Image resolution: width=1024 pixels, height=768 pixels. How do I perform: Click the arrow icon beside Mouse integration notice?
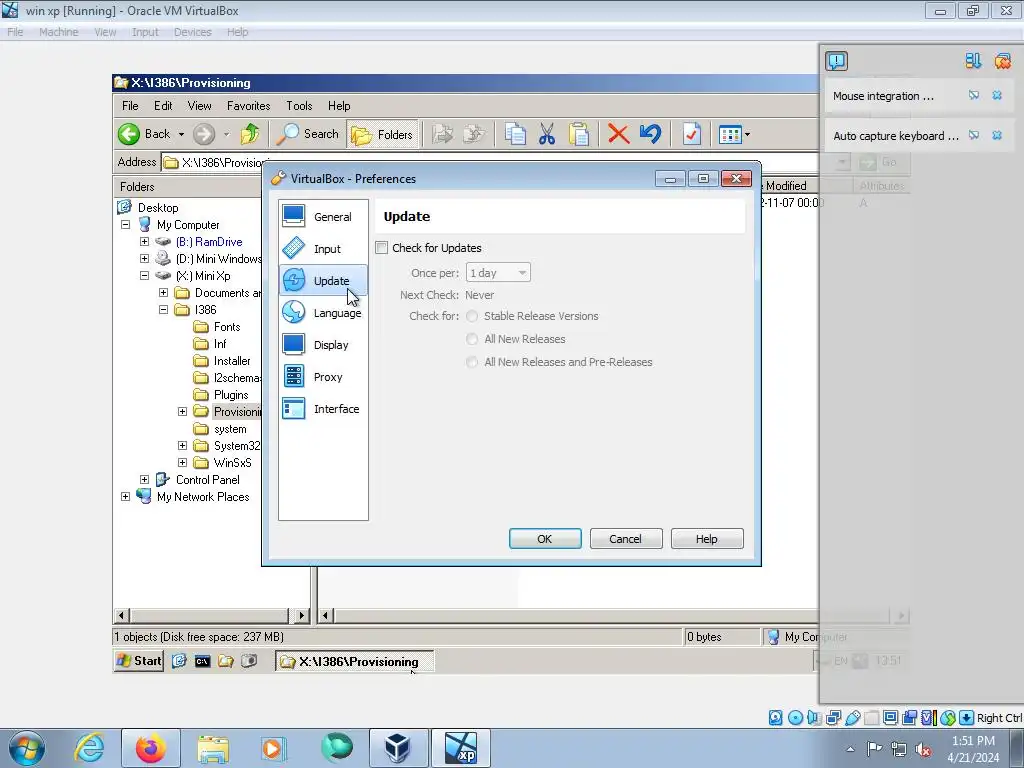tap(974, 95)
